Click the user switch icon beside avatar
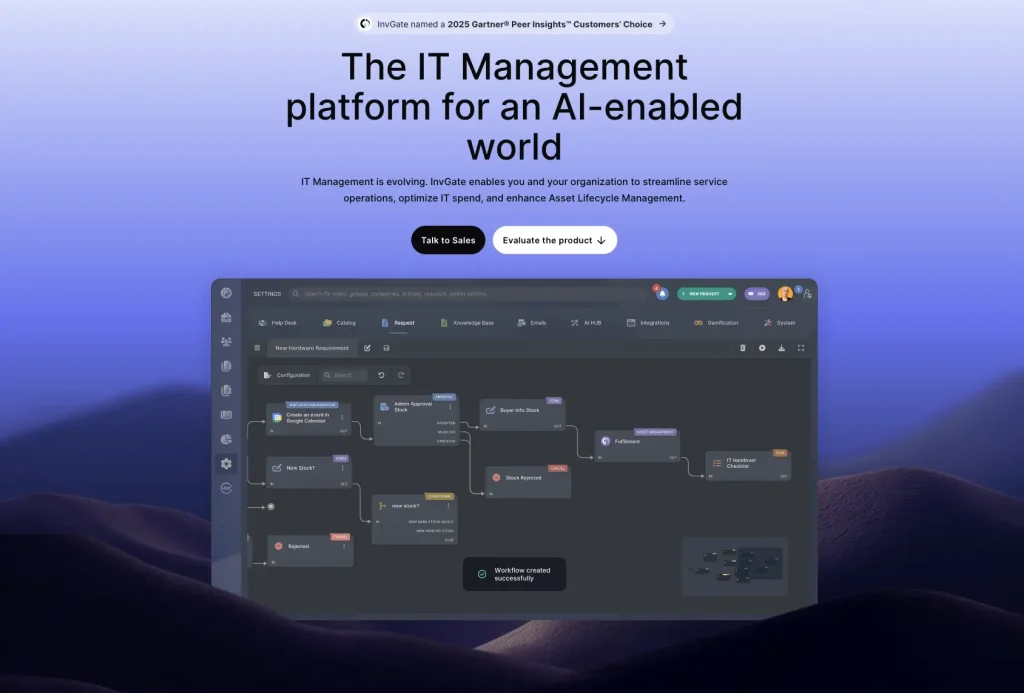Screen dimensions: 1024x693 point(808,294)
